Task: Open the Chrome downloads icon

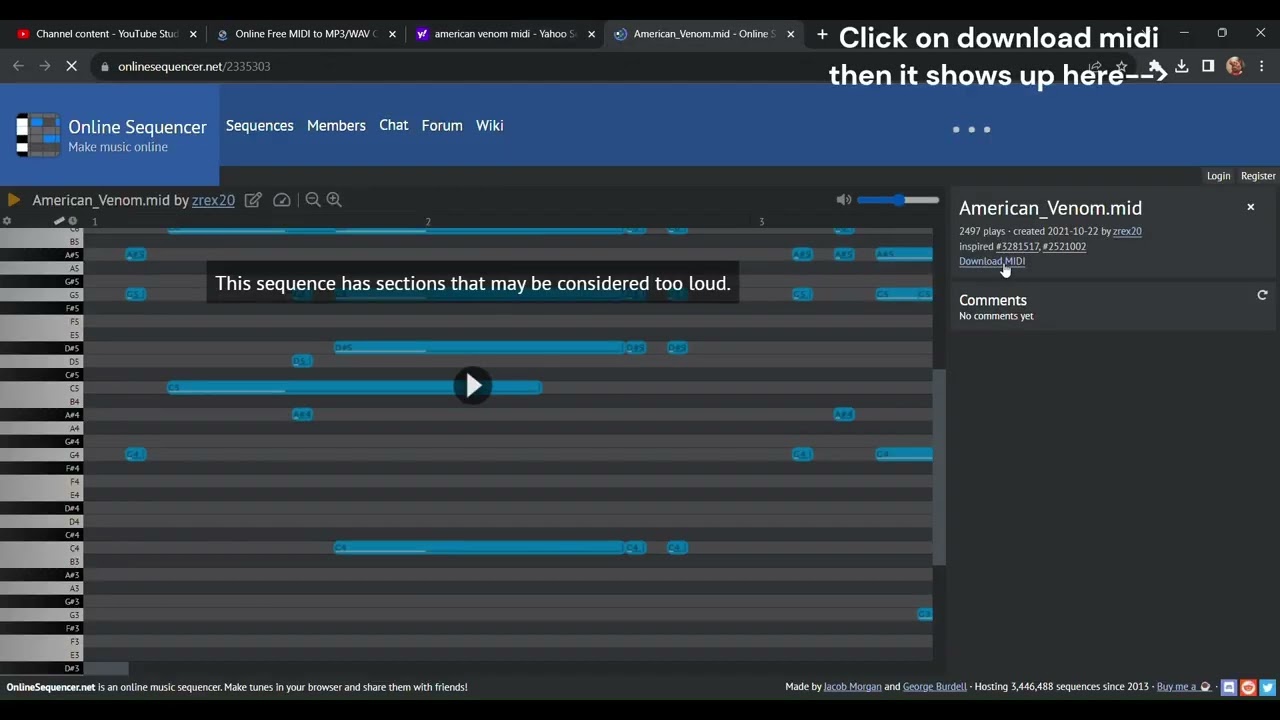Action: 1182,66
